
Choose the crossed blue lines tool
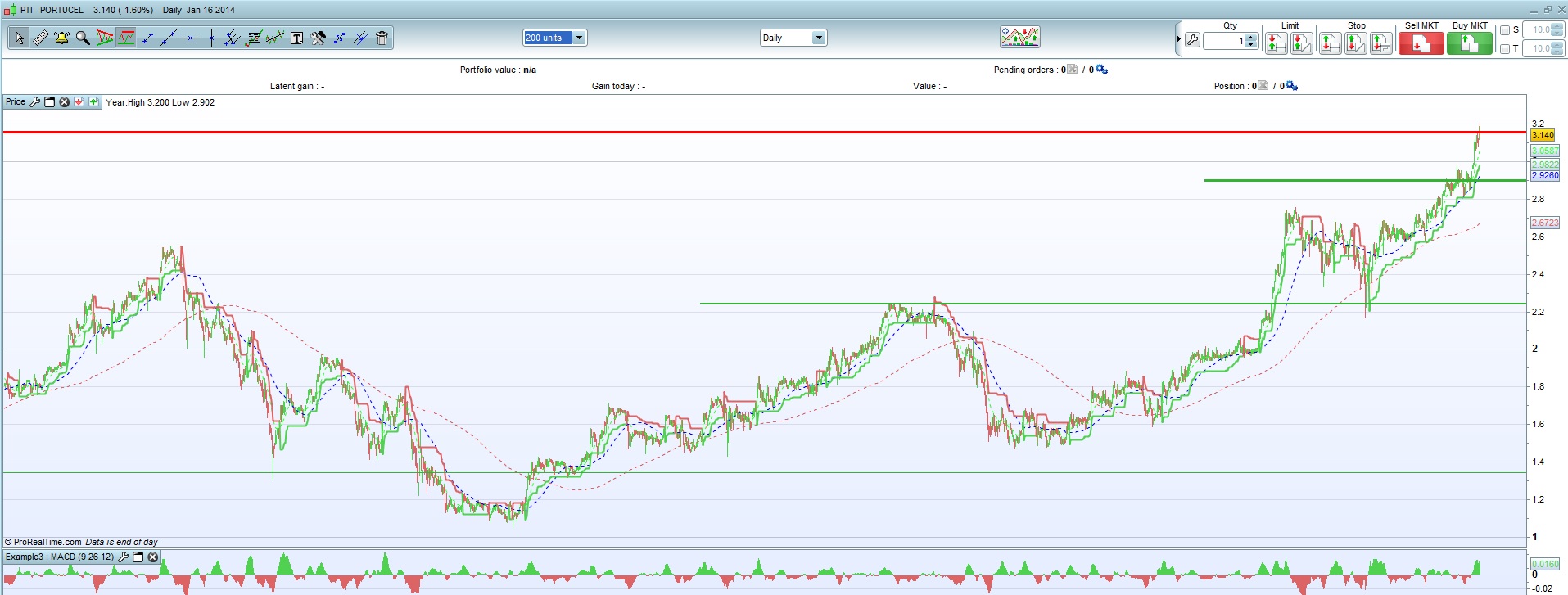(x=360, y=38)
